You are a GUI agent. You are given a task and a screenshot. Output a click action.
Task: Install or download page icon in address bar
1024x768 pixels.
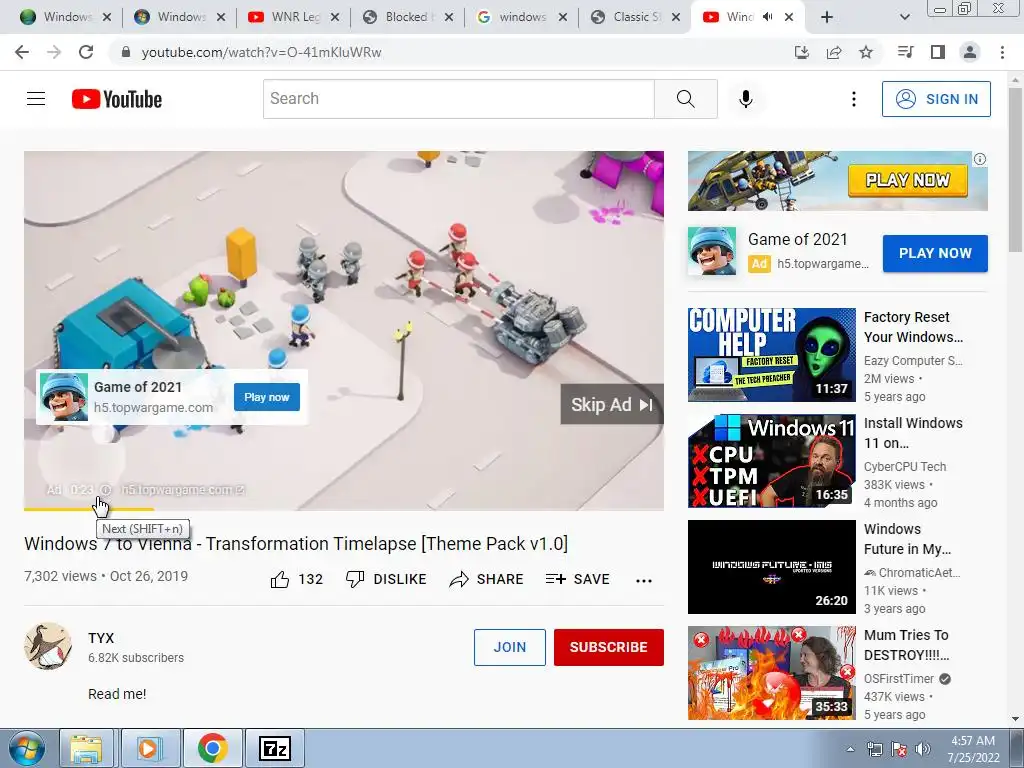pyautogui.click(x=802, y=52)
